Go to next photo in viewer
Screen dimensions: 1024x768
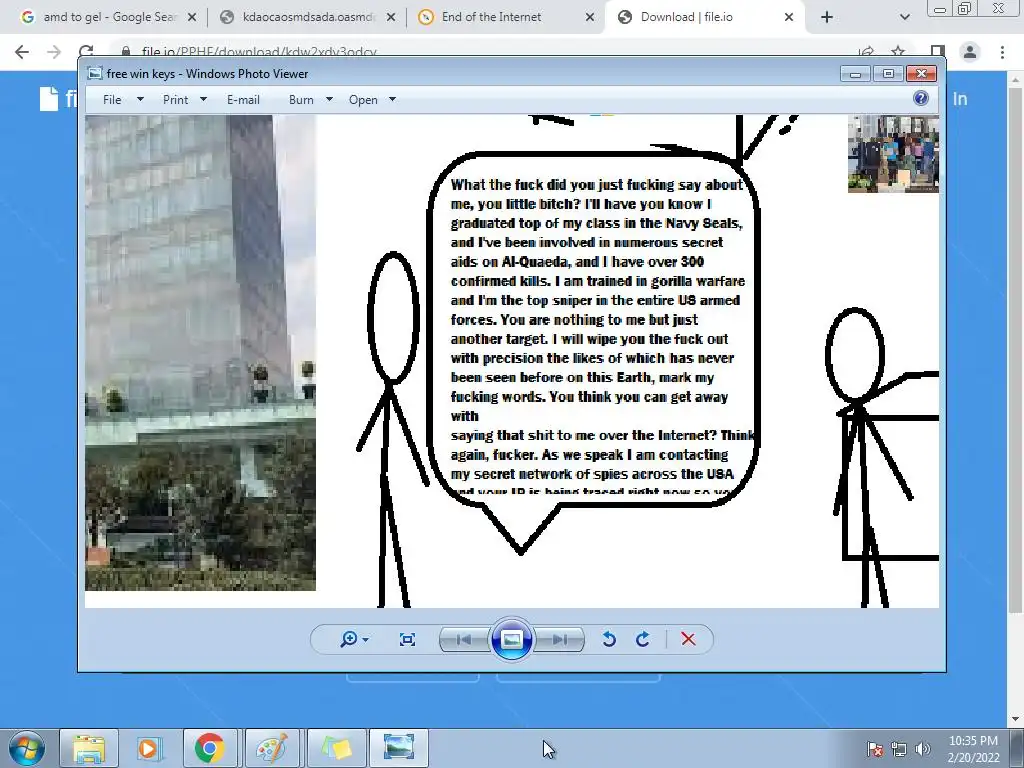pos(560,639)
